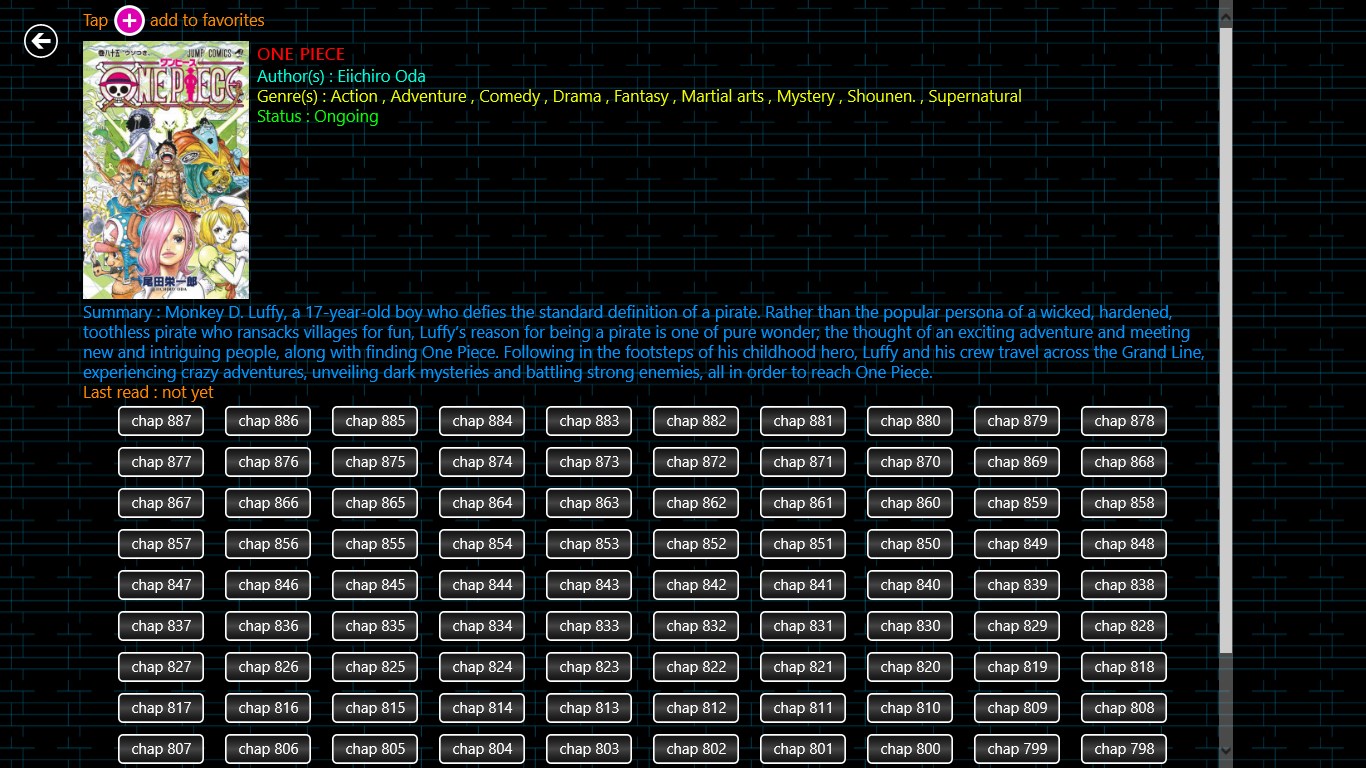Open chap 809
Screen dimensions: 1366x768
click(x=1017, y=708)
